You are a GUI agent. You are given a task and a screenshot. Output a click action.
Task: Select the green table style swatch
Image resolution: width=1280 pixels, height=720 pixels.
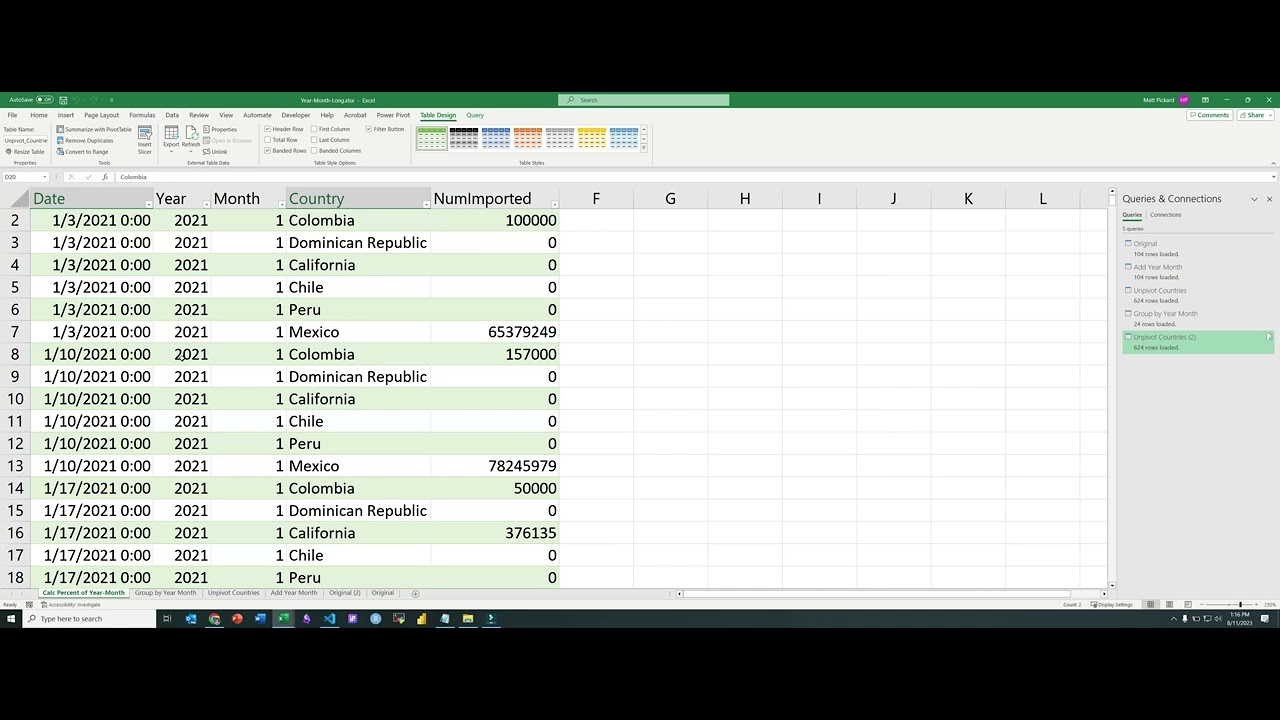coord(432,138)
